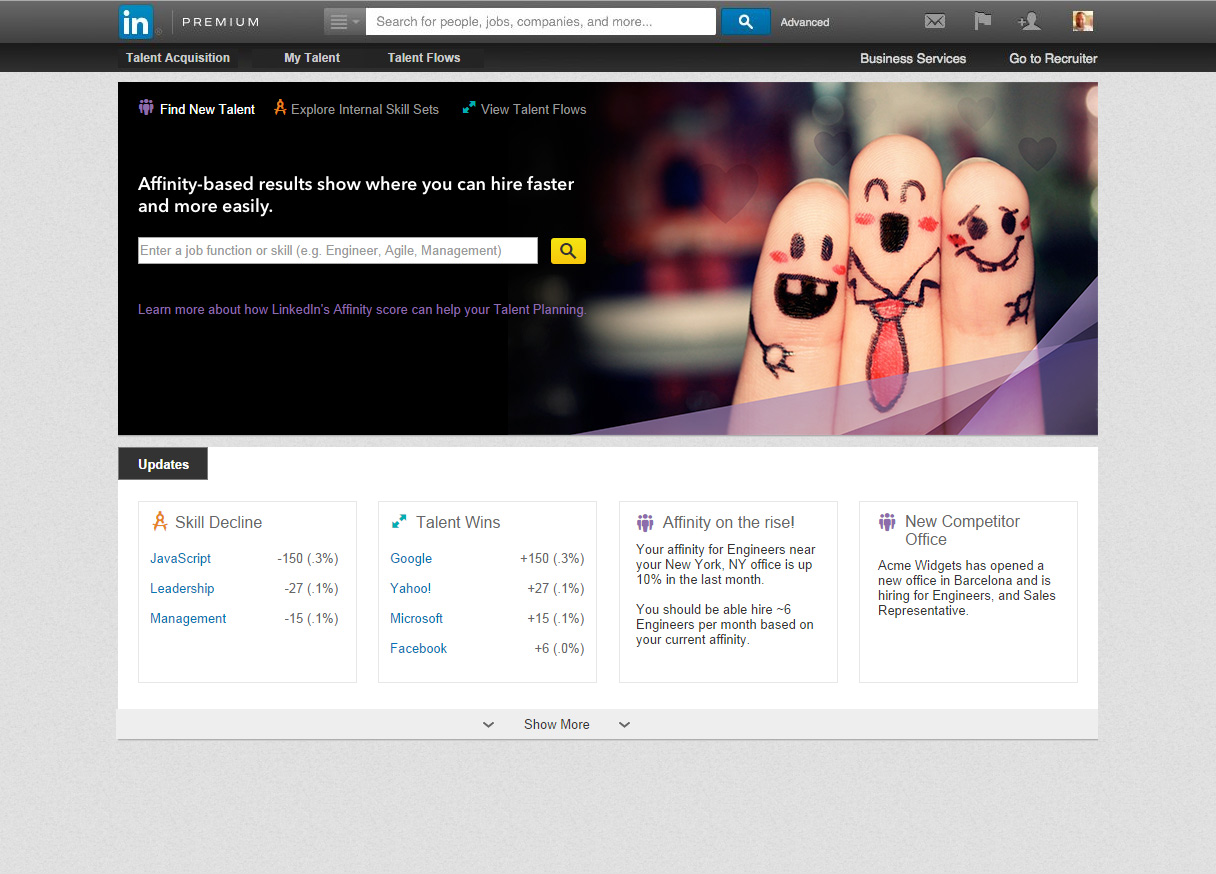Click the yellow talent search button
This screenshot has width=1216, height=874.
tap(568, 251)
